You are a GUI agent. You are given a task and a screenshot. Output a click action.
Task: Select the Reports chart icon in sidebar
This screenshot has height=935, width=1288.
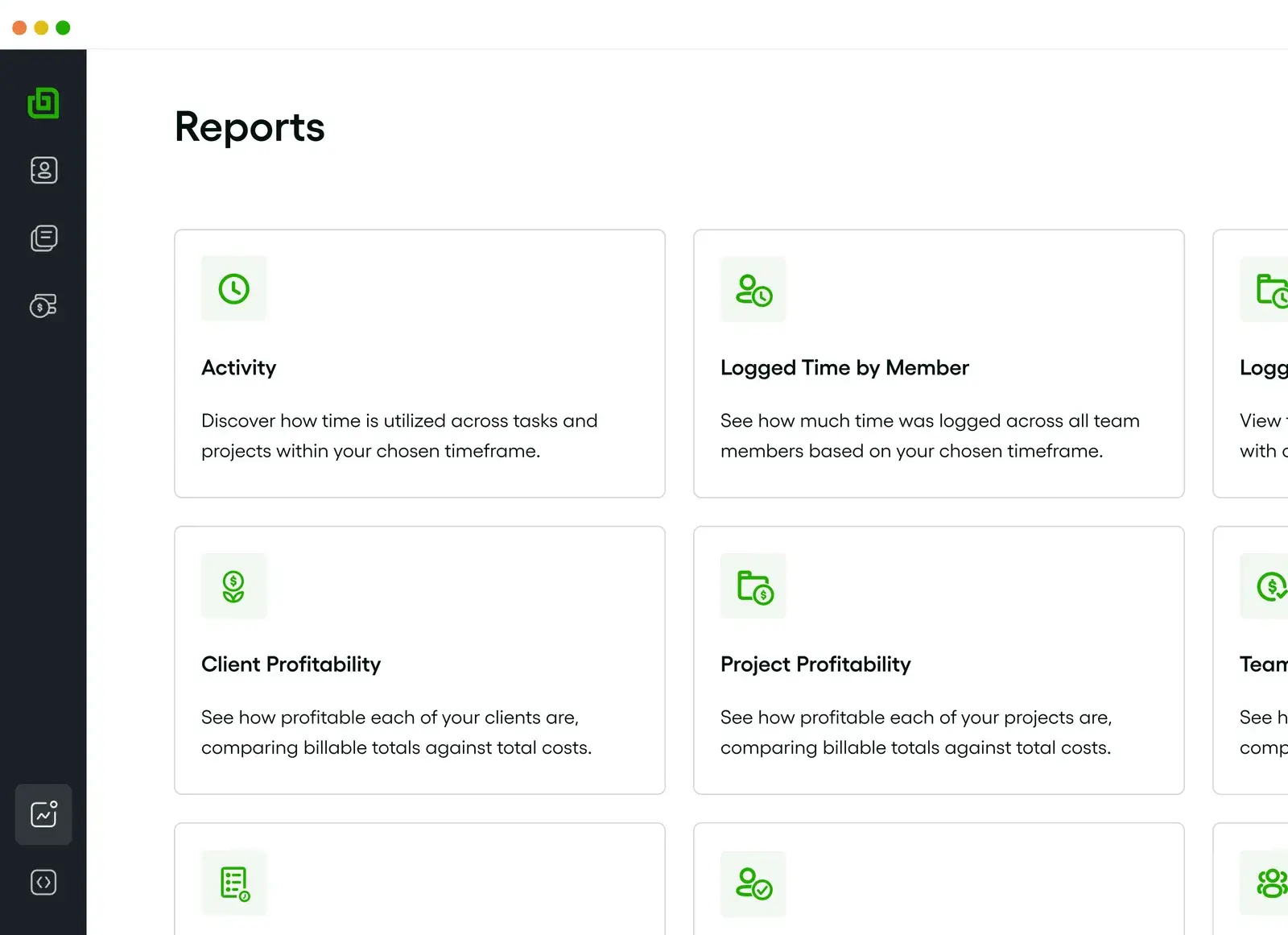[x=43, y=814]
